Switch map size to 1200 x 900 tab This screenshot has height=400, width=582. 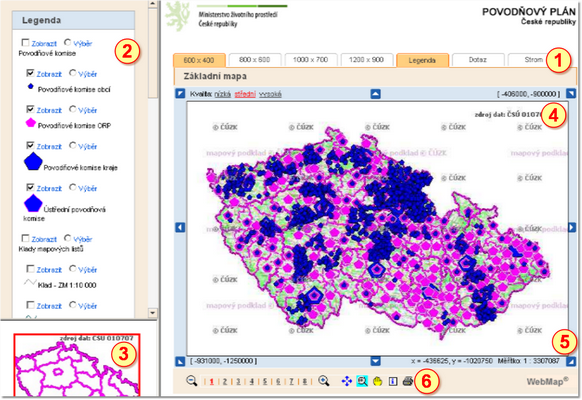(366, 60)
